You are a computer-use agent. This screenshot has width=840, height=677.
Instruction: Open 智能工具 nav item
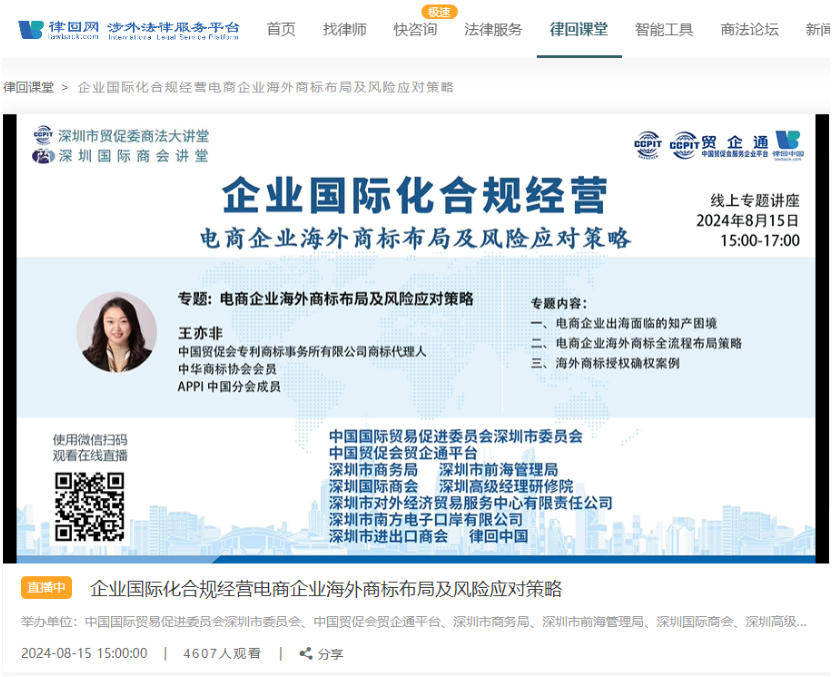[x=664, y=29]
